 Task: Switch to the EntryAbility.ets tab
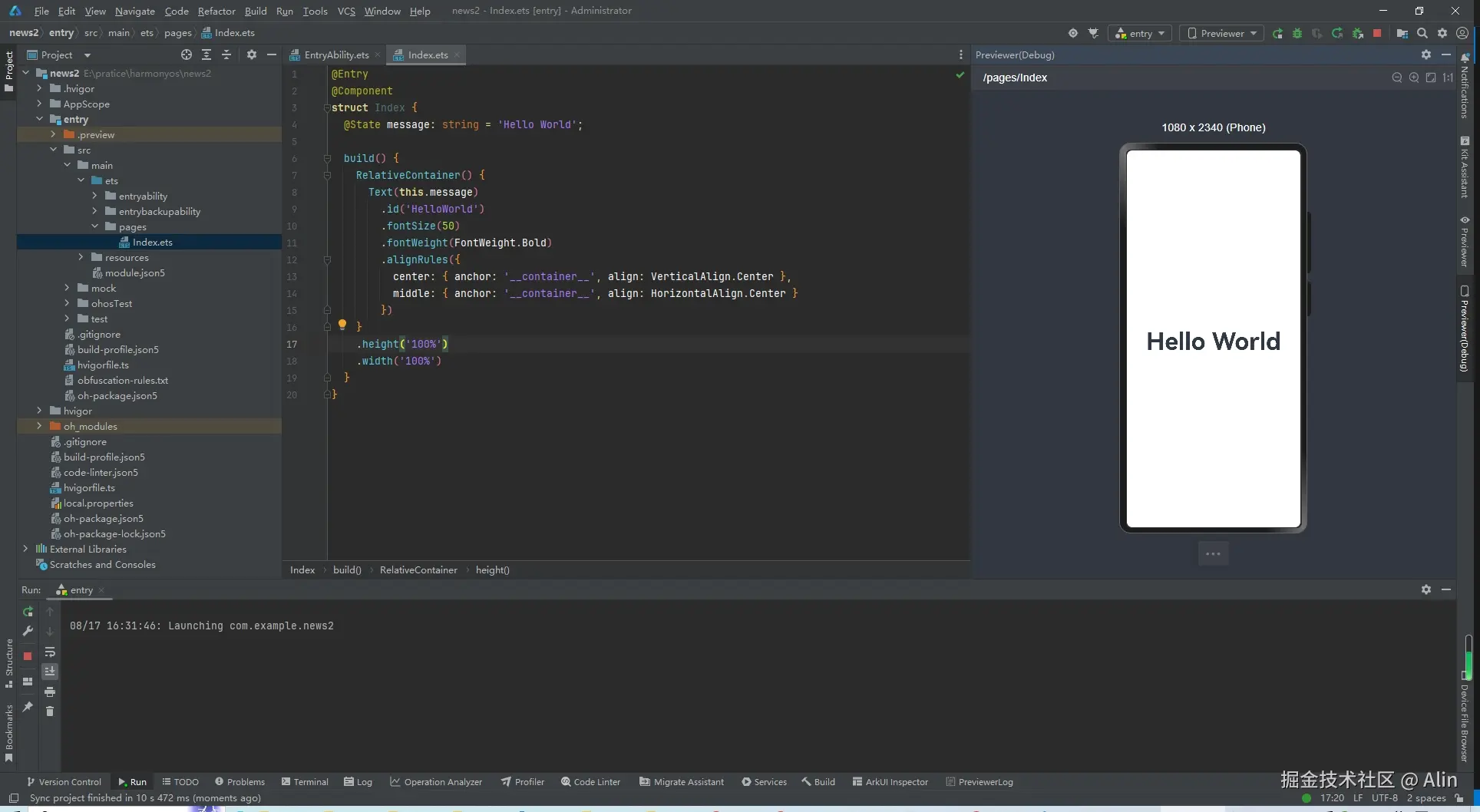coord(335,54)
